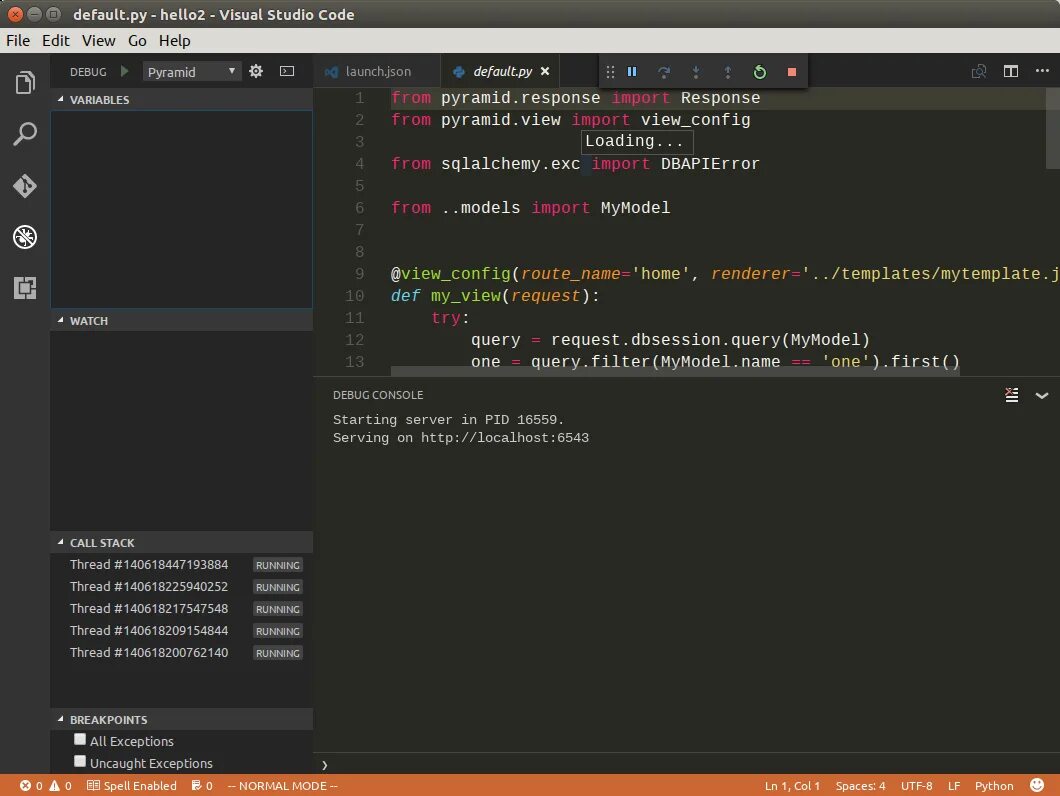Click Step Into in debug toolbar
1060x796 pixels.
click(696, 72)
